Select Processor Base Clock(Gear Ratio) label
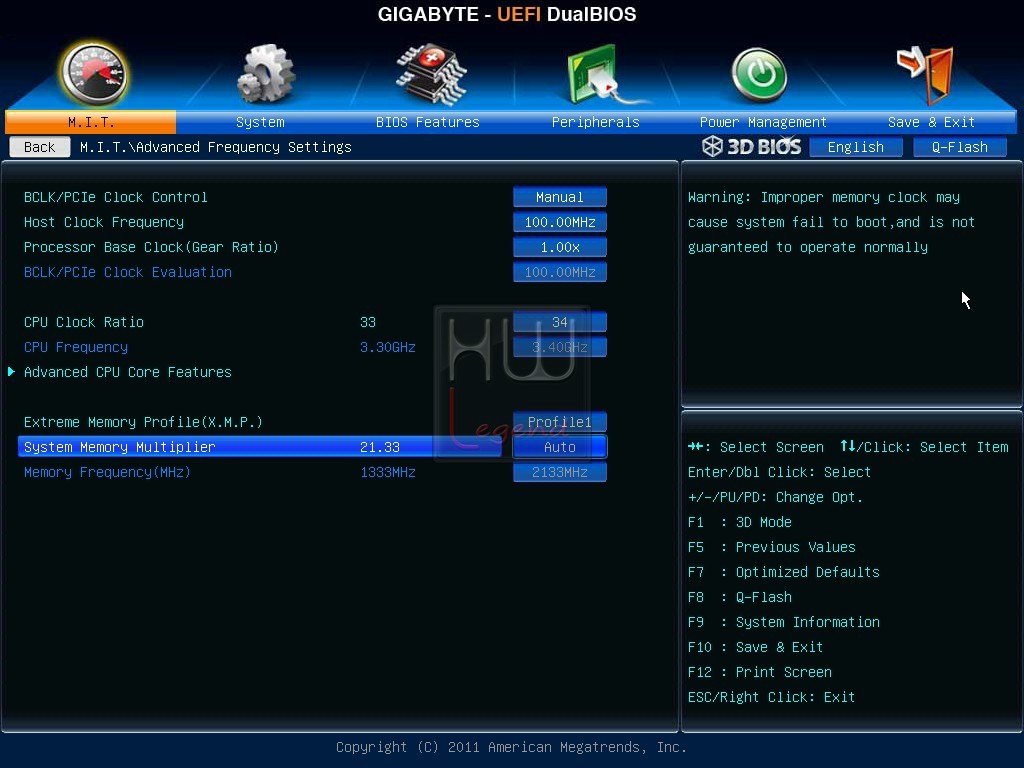Viewport: 1024px width, 768px height. (x=151, y=247)
